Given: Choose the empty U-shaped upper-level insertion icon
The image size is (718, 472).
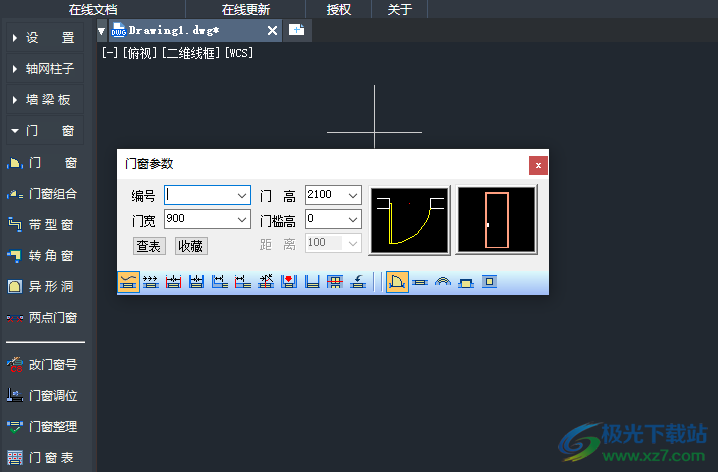Looking at the screenshot, I should coord(312,282).
